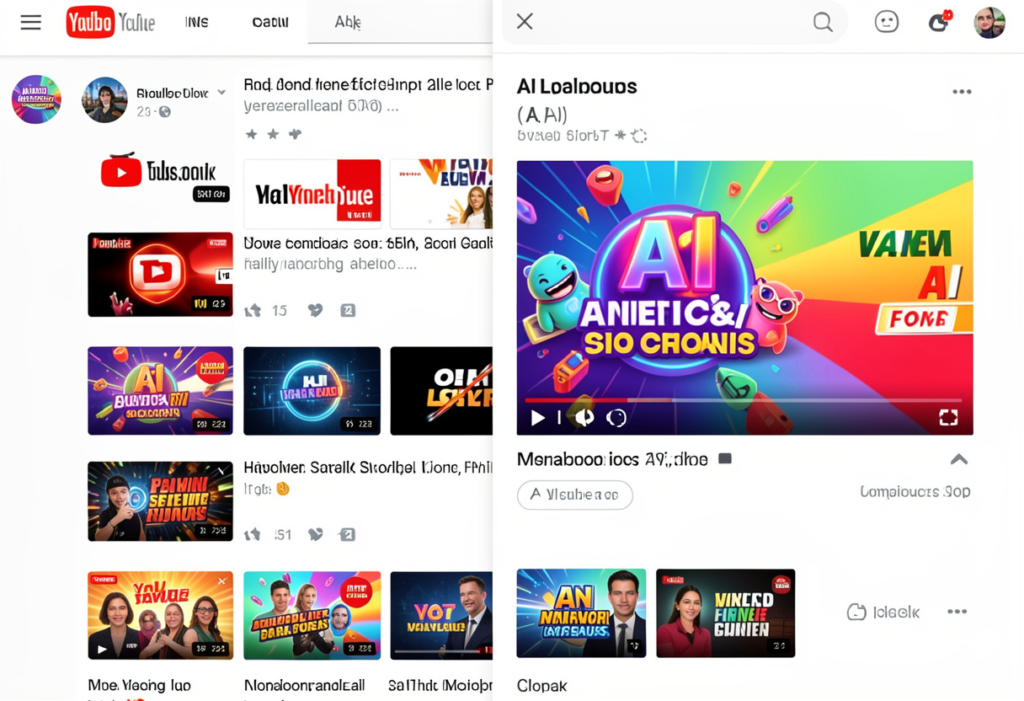Open the emoji reactions icon

click(x=886, y=22)
